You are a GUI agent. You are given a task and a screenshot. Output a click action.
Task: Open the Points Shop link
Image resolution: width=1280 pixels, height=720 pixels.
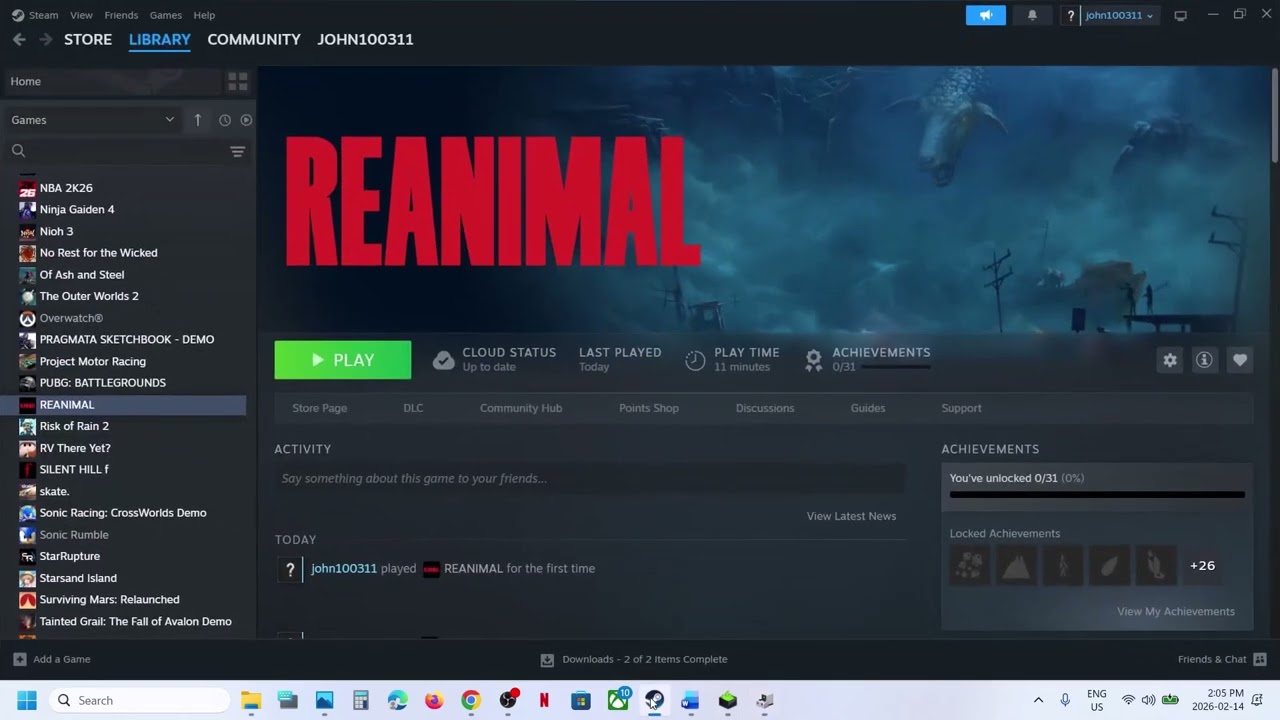tap(649, 408)
